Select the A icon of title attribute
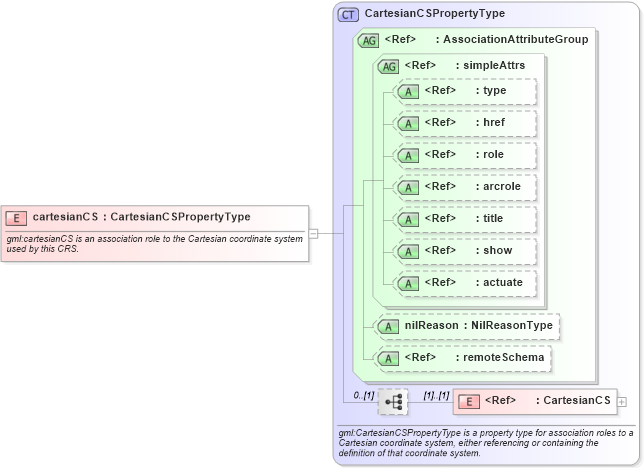This screenshot has height=468, width=644. (x=408, y=220)
